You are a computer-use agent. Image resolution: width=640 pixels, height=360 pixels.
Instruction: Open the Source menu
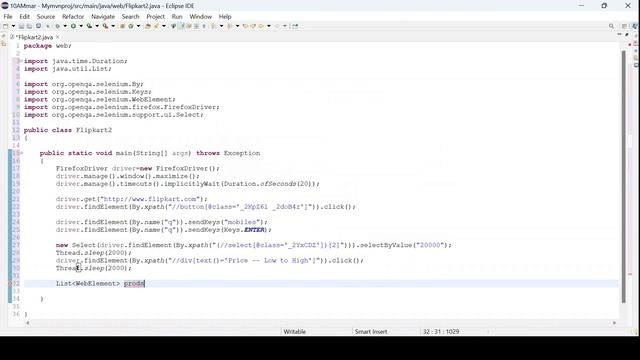tap(46, 17)
